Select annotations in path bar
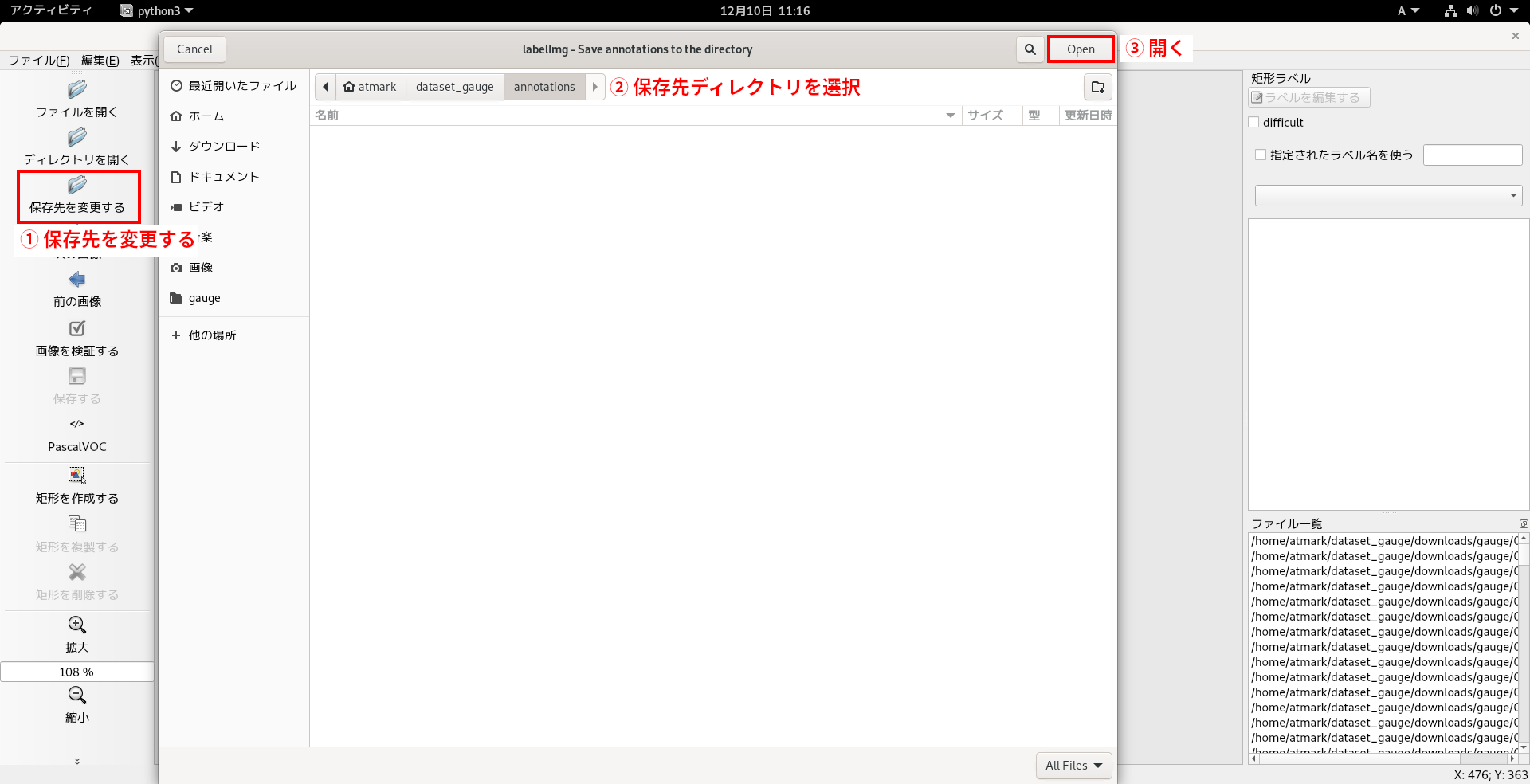This screenshot has height=784, width=1530. (544, 87)
